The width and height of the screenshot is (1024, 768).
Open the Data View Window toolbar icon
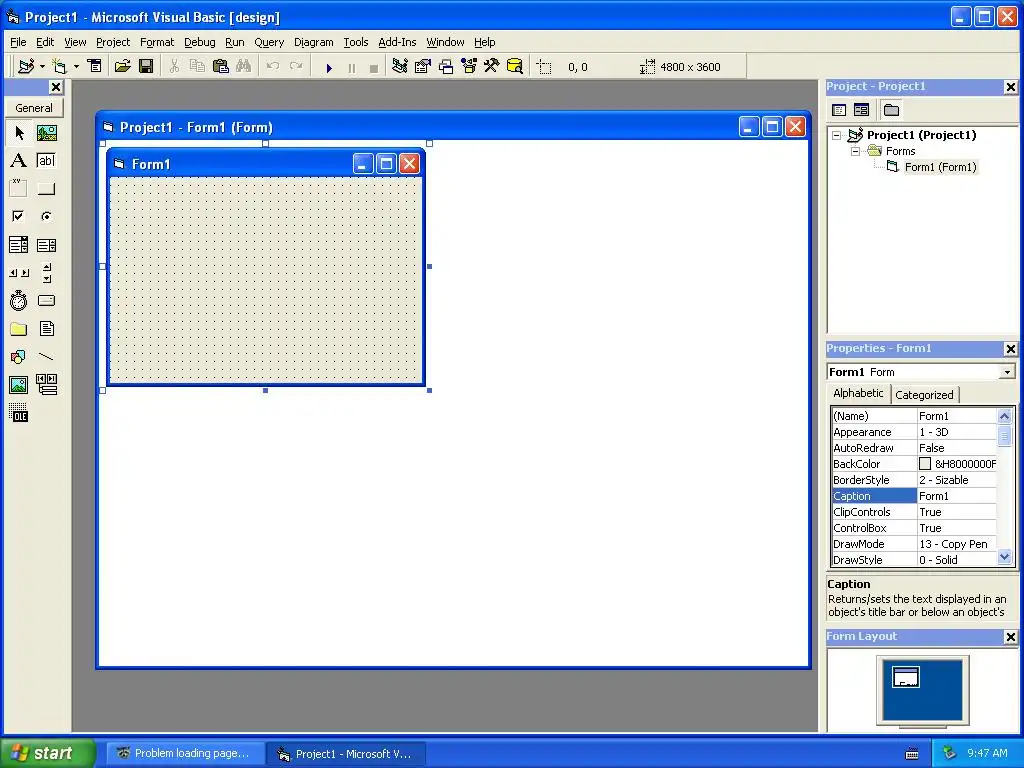515,67
